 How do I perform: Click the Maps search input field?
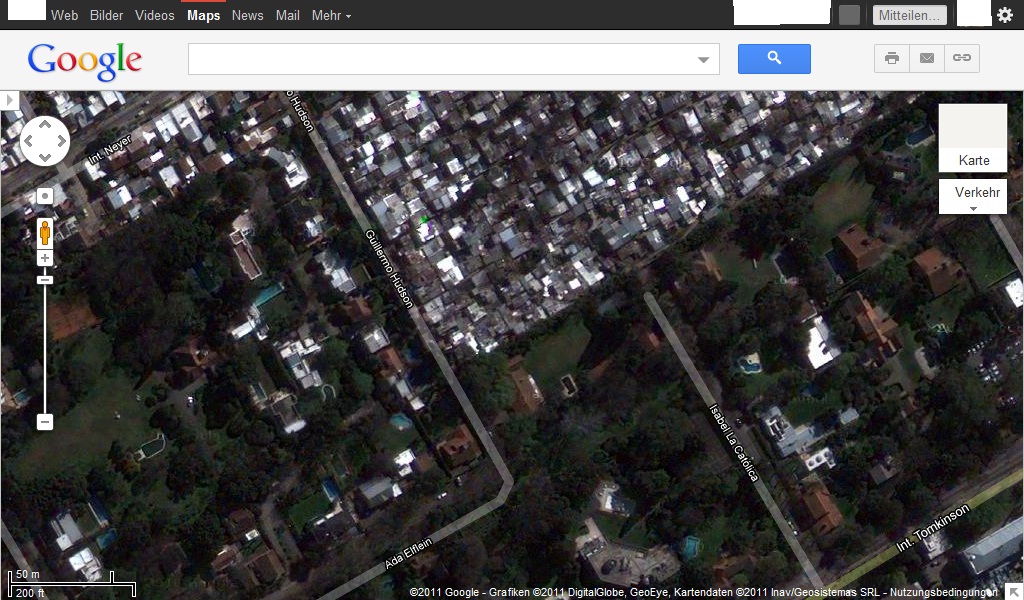click(440, 60)
